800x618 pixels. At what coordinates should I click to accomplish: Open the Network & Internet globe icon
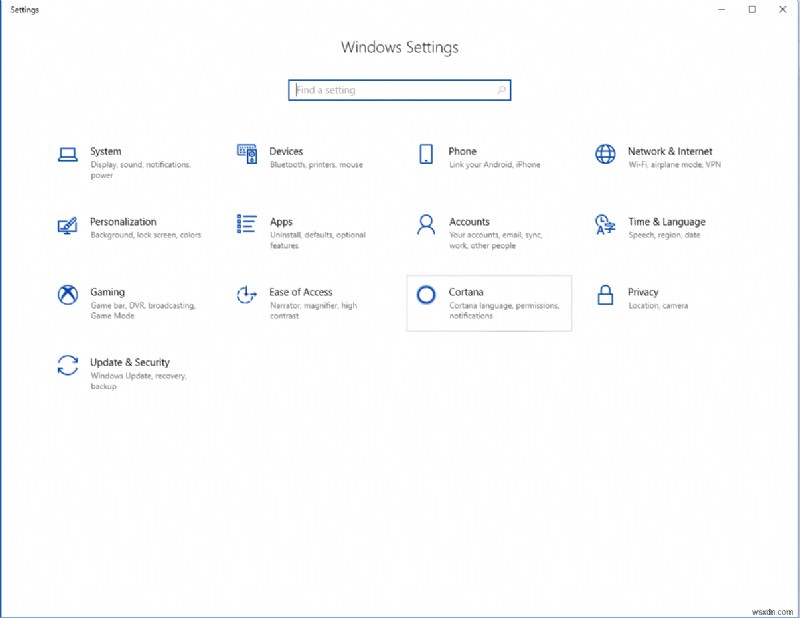pos(605,154)
